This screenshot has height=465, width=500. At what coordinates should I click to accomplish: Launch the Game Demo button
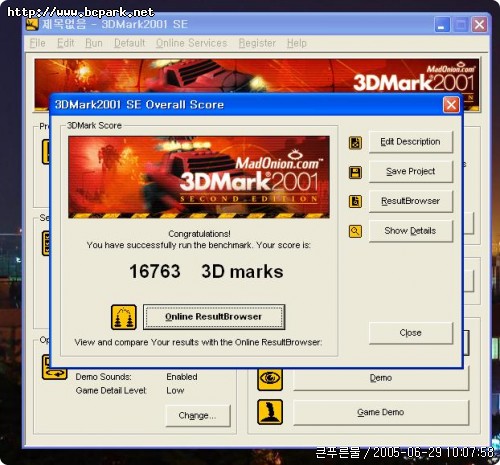tap(381, 412)
